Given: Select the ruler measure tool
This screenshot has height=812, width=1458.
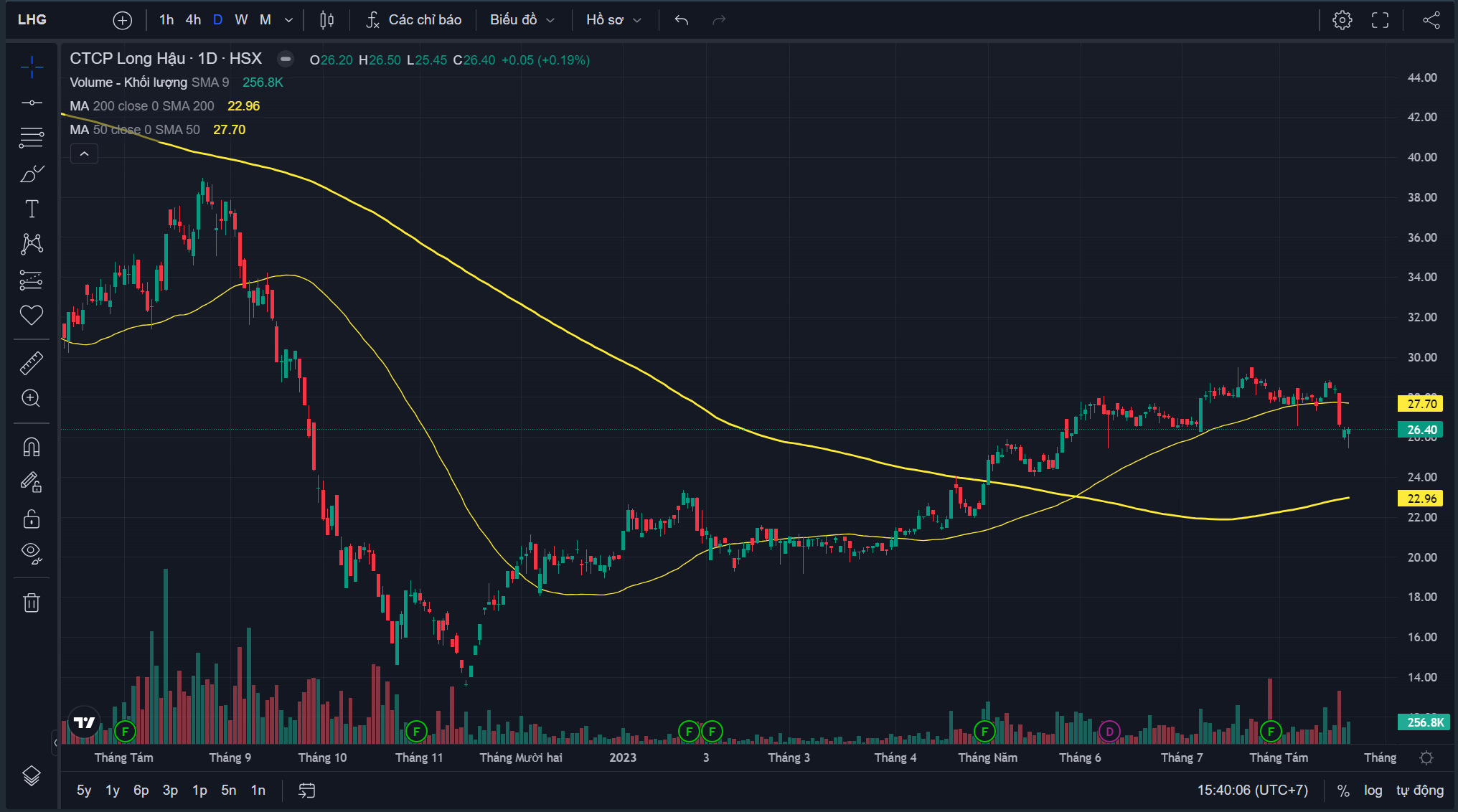Looking at the screenshot, I should pos(31,364).
